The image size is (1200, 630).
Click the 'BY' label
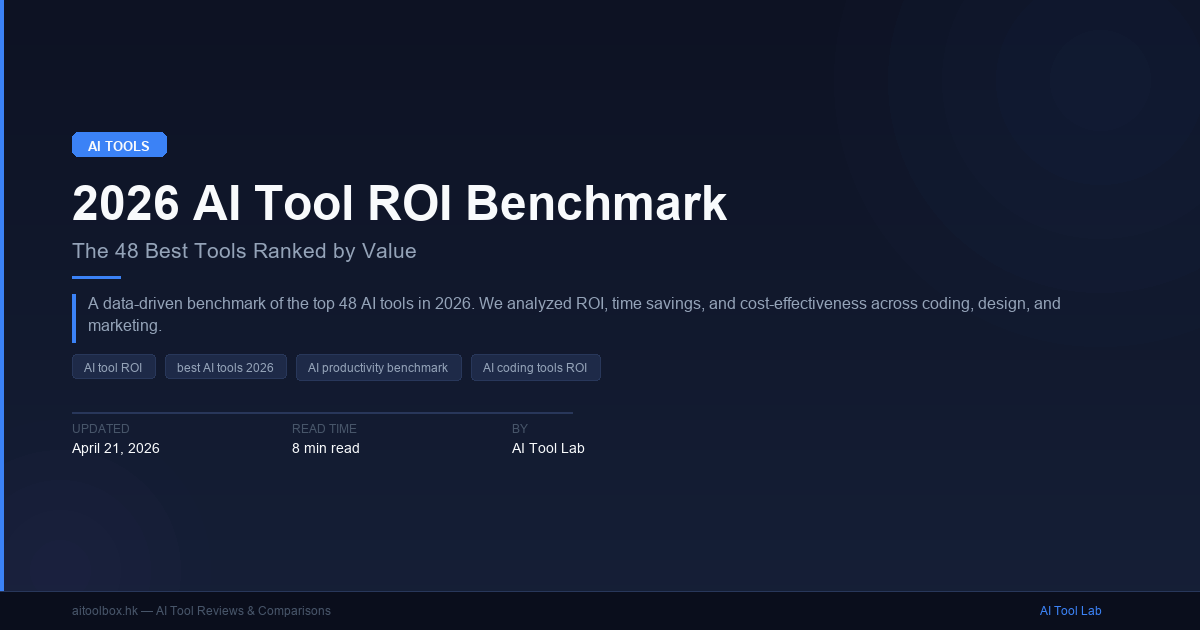[x=520, y=429]
